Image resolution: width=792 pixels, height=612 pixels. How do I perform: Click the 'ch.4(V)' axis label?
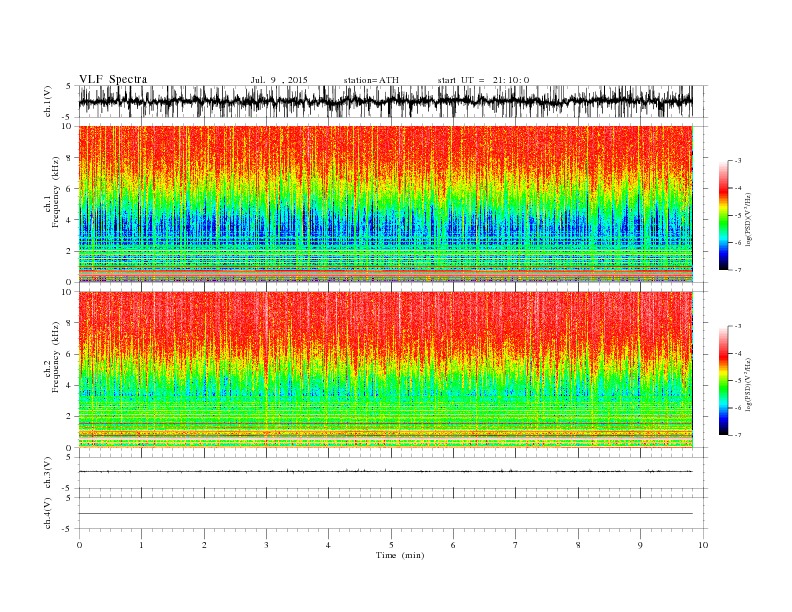tap(48, 514)
